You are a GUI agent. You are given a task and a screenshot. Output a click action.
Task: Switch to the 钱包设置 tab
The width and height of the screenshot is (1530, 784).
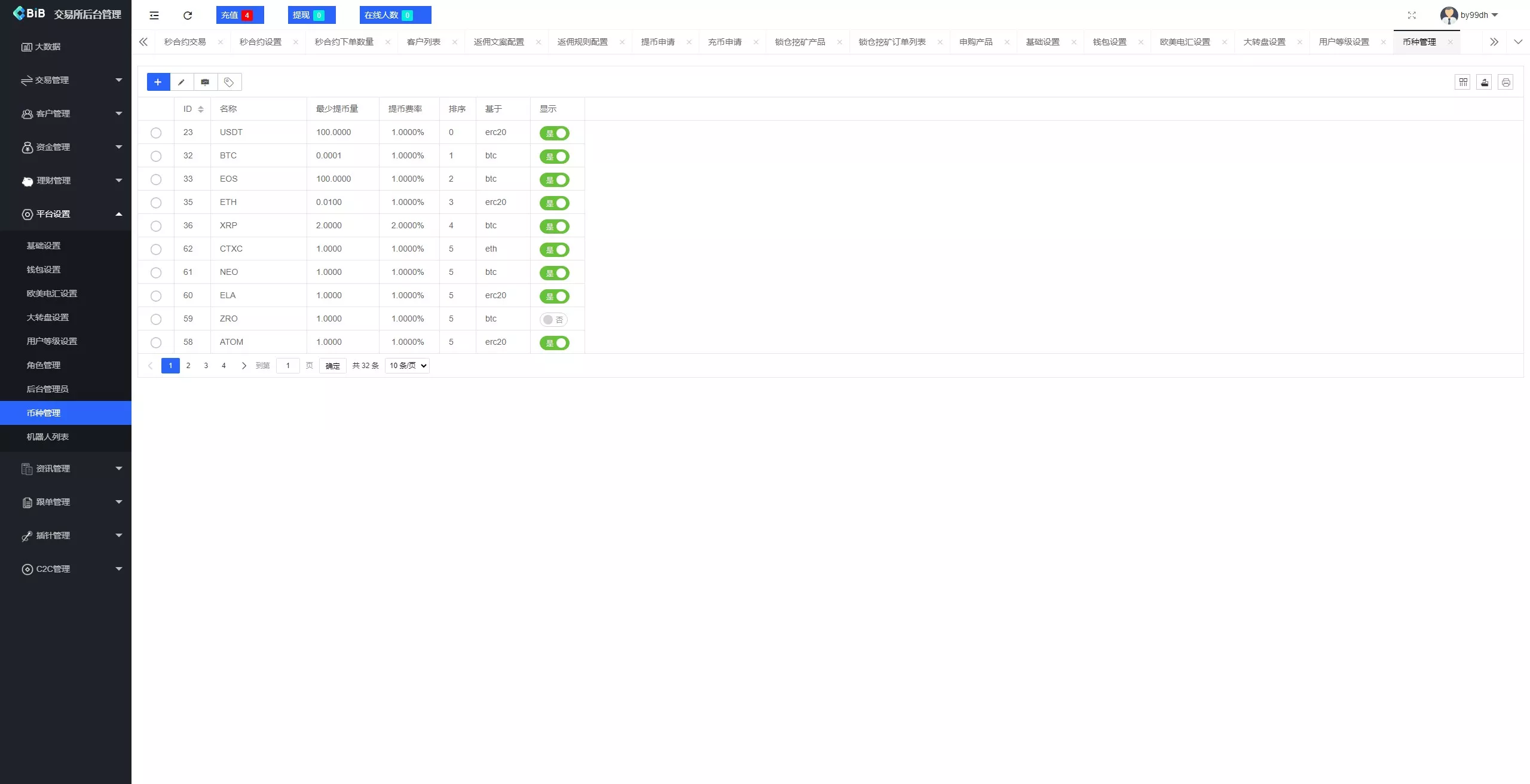(x=1109, y=42)
